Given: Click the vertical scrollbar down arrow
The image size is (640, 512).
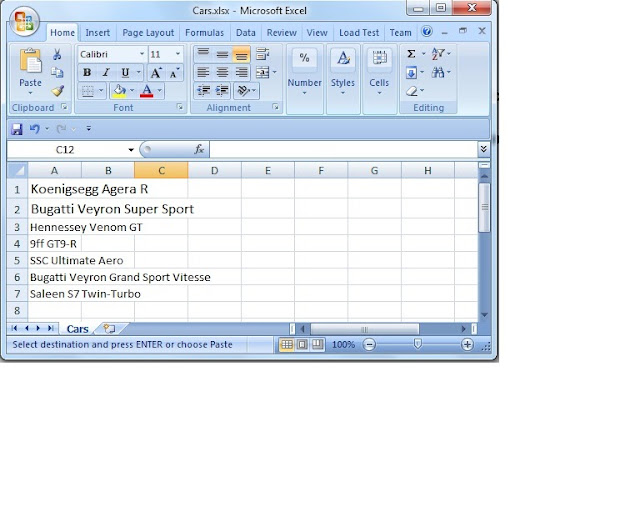Looking at the screenshot, I should pos(484,315).
